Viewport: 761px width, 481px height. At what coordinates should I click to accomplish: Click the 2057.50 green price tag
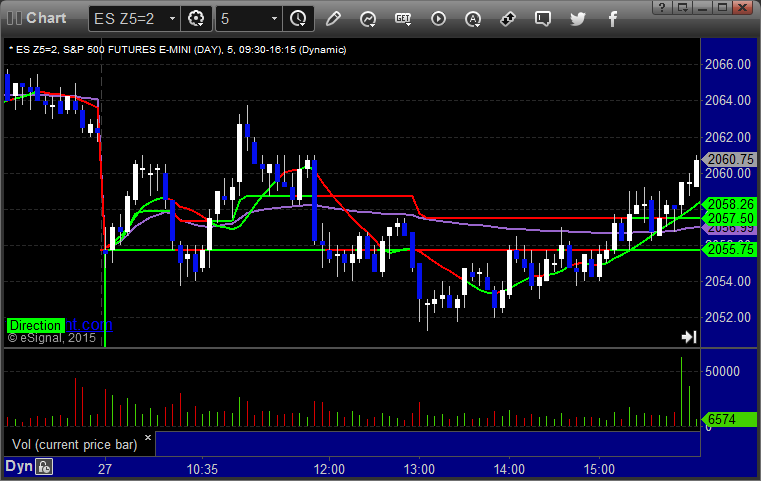pyautogui.click(x=729, y=218)
